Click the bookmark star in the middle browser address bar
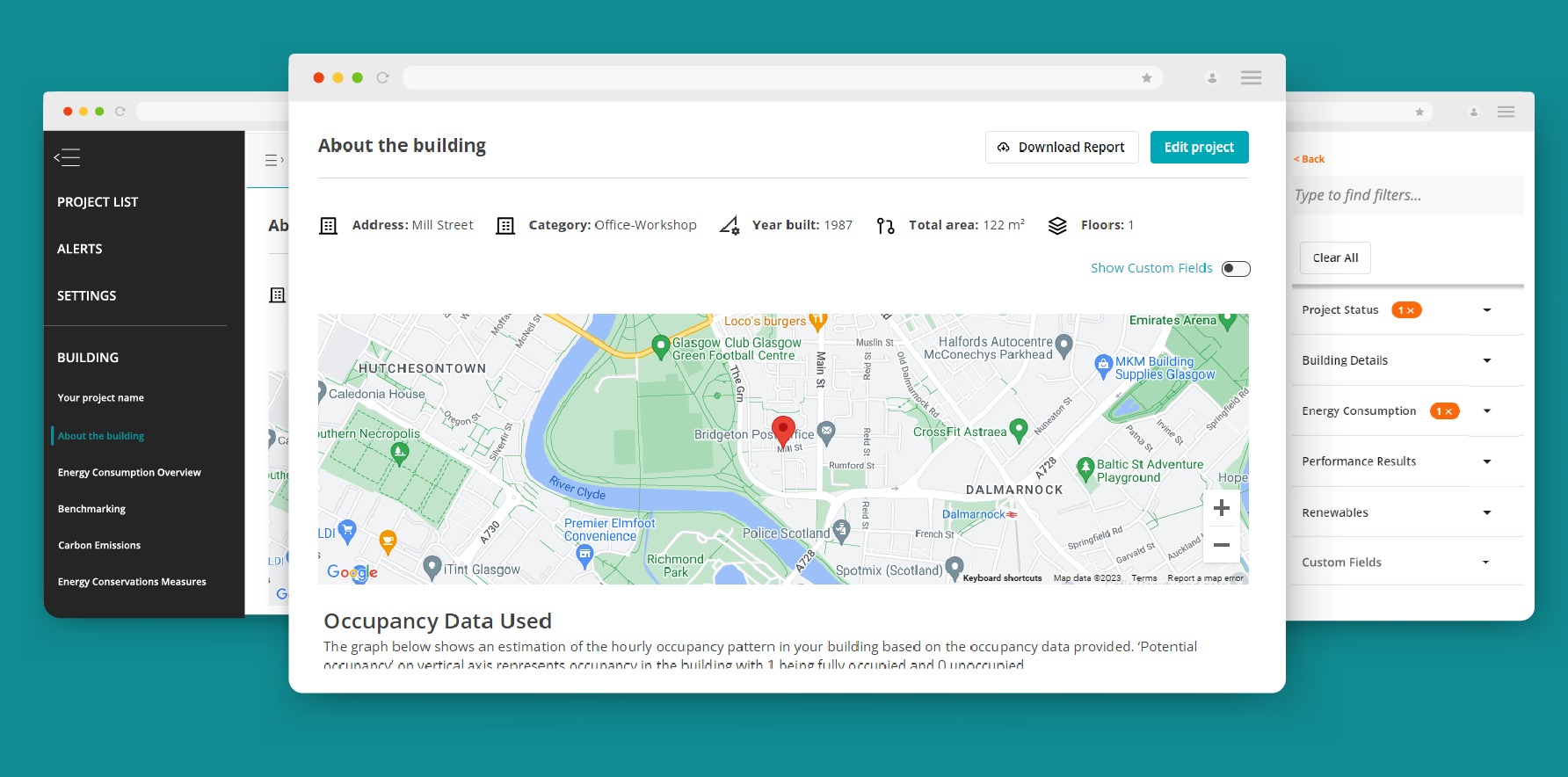 tap(1147, 77)
